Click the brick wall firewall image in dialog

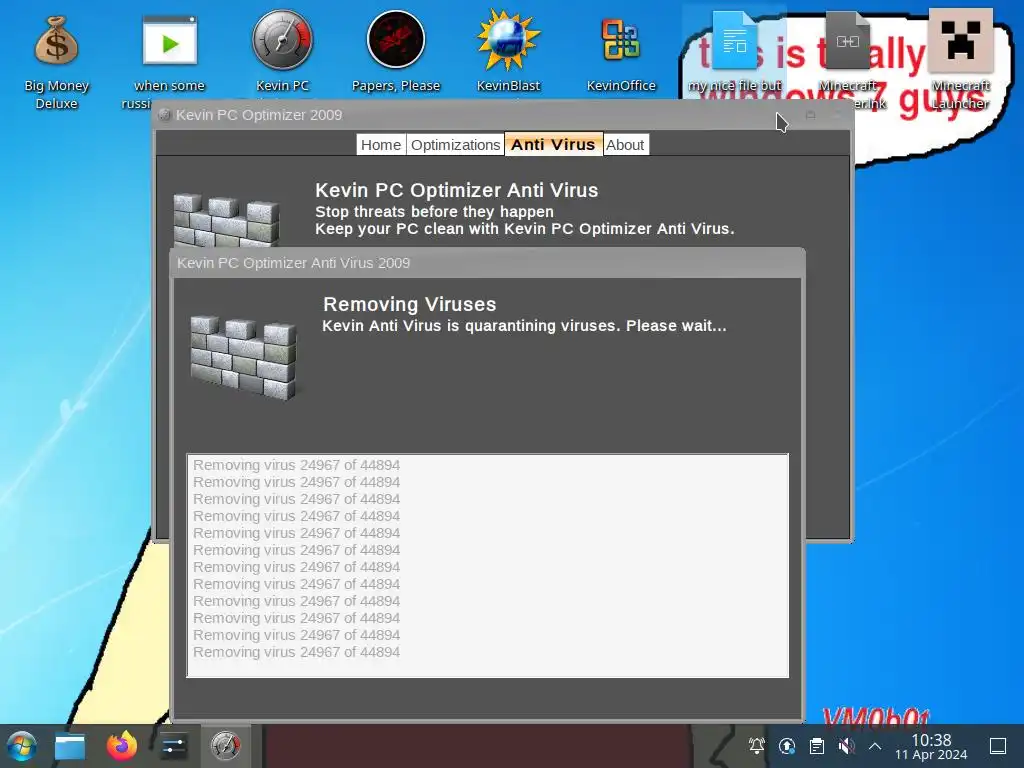[x=244, y=357]
